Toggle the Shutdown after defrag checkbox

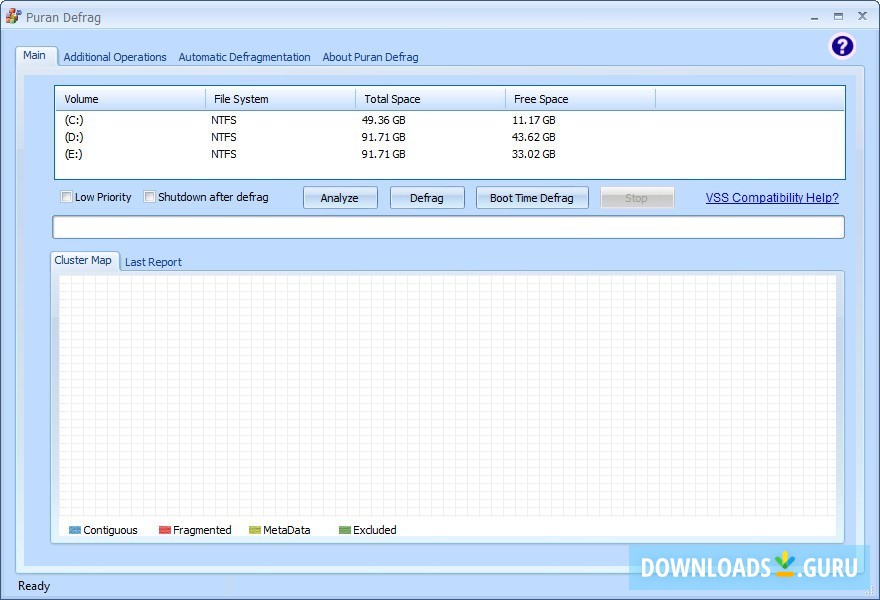(x=150, y=197)
